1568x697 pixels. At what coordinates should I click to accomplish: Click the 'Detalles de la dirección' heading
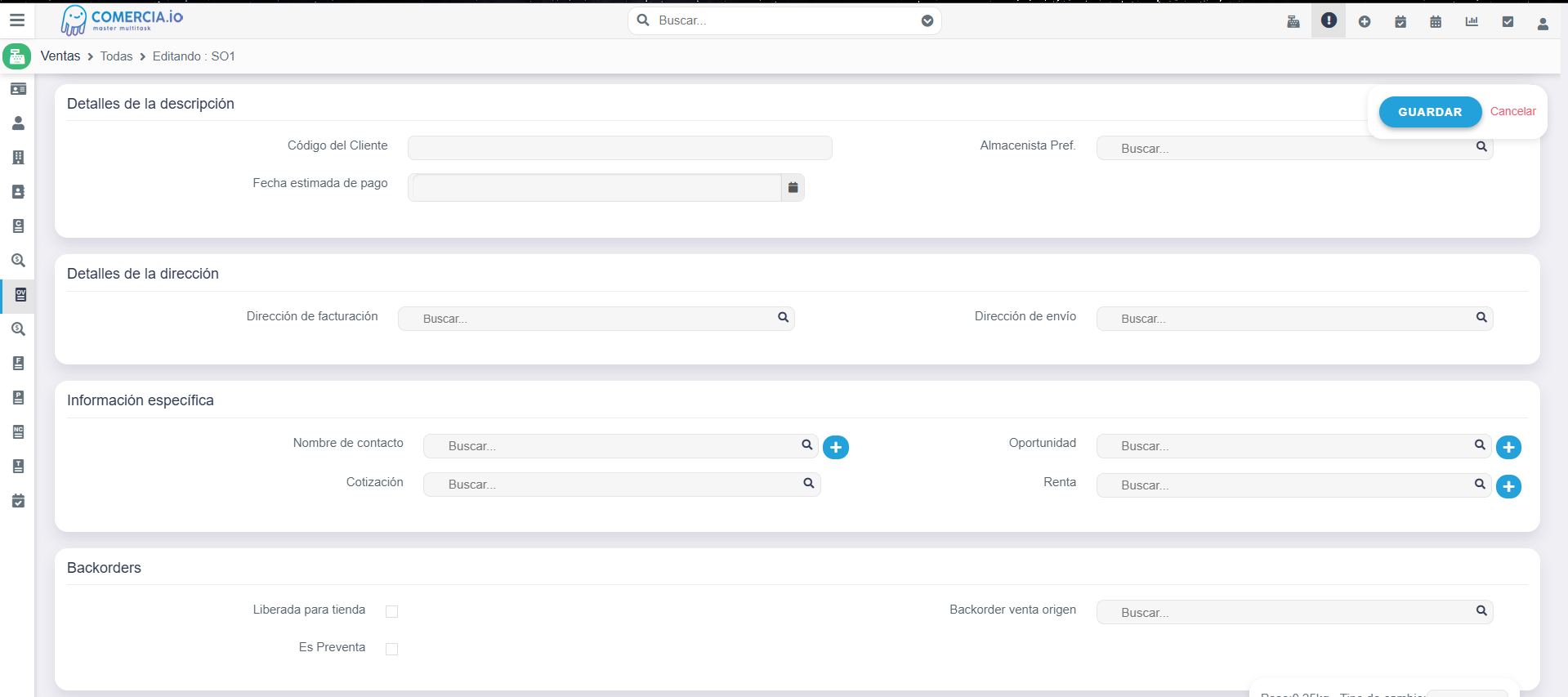tap(143, 274)
